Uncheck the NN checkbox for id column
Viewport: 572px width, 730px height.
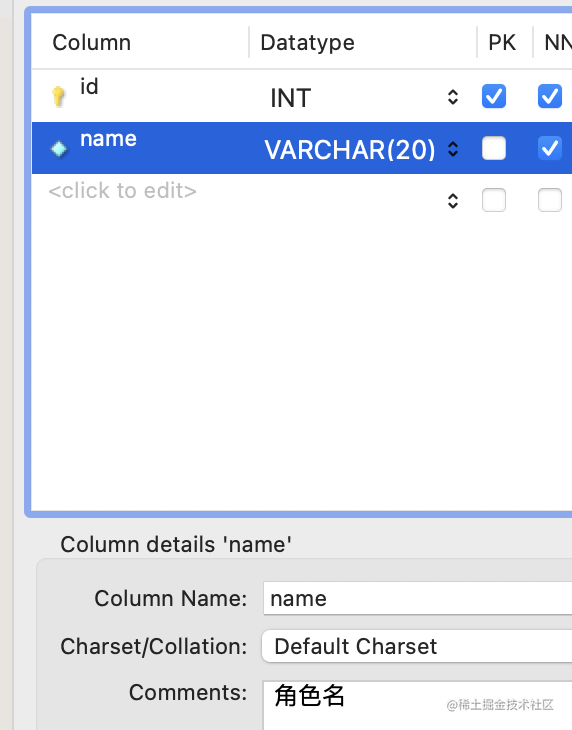click(x=550, y=96)
